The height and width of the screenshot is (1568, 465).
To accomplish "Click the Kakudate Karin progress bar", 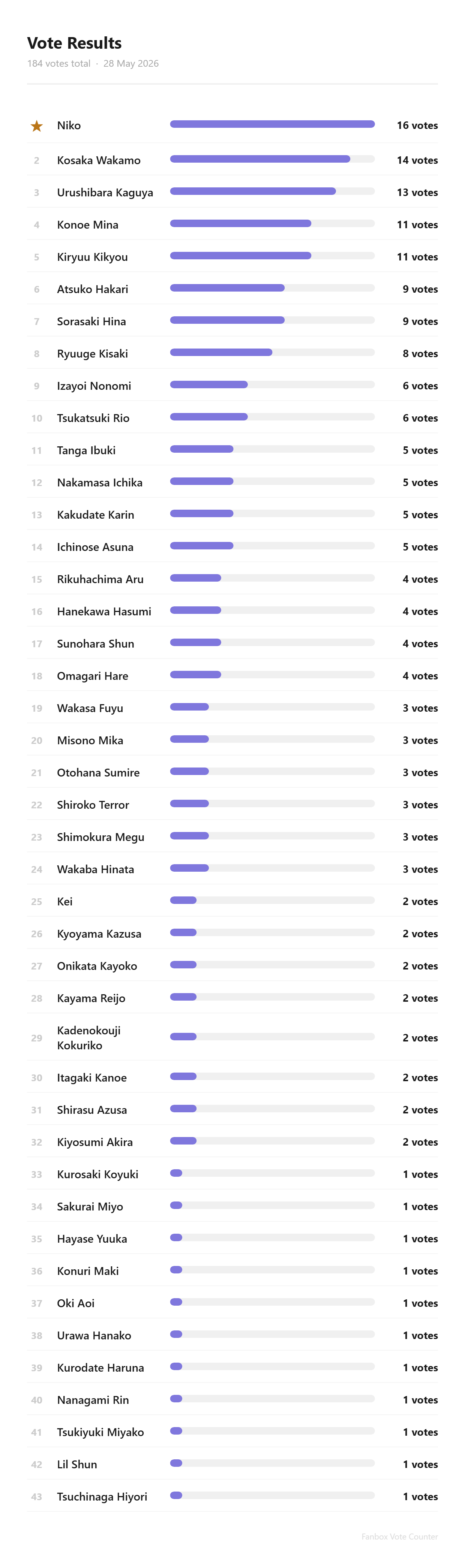I will coord(272,513).
